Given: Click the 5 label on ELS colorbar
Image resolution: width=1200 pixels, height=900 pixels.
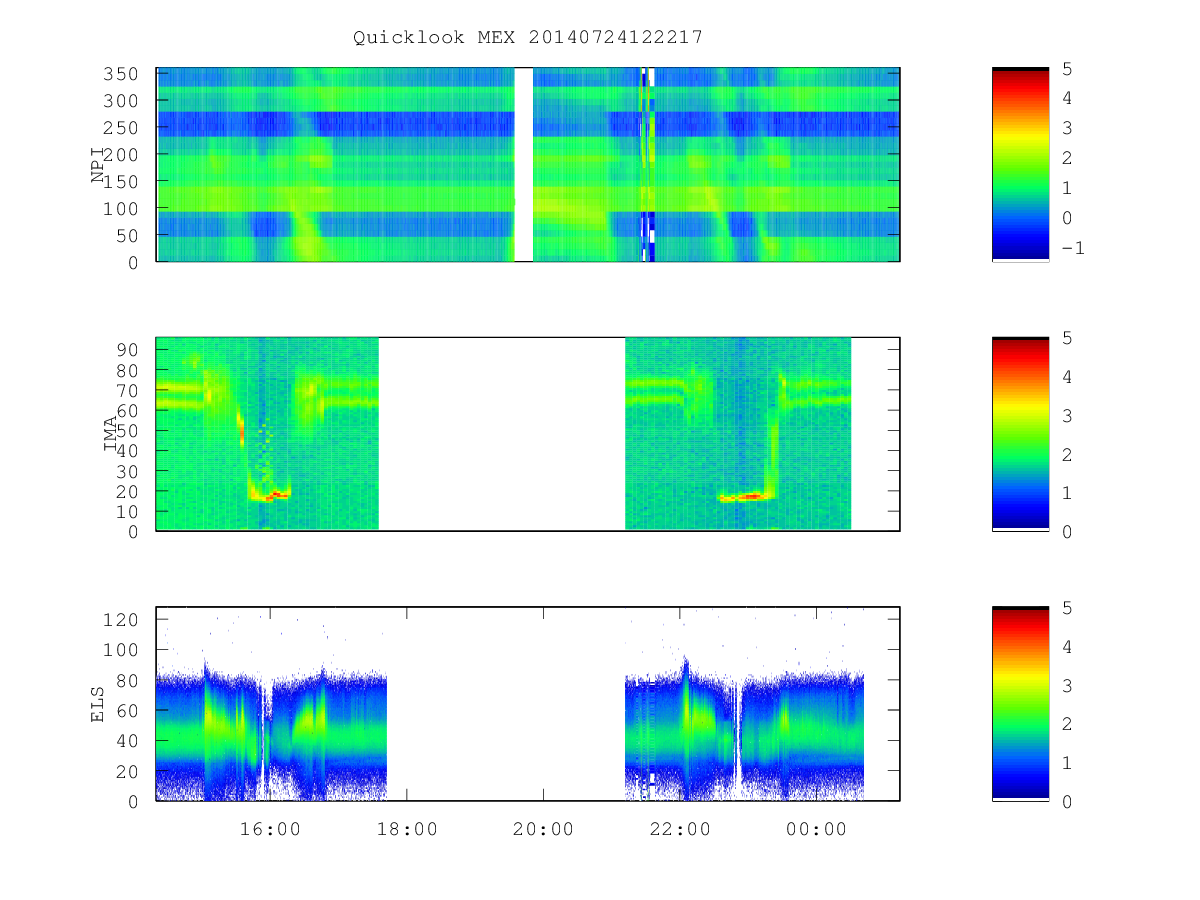Looking at the screenshot, I should coord(1065,606).
